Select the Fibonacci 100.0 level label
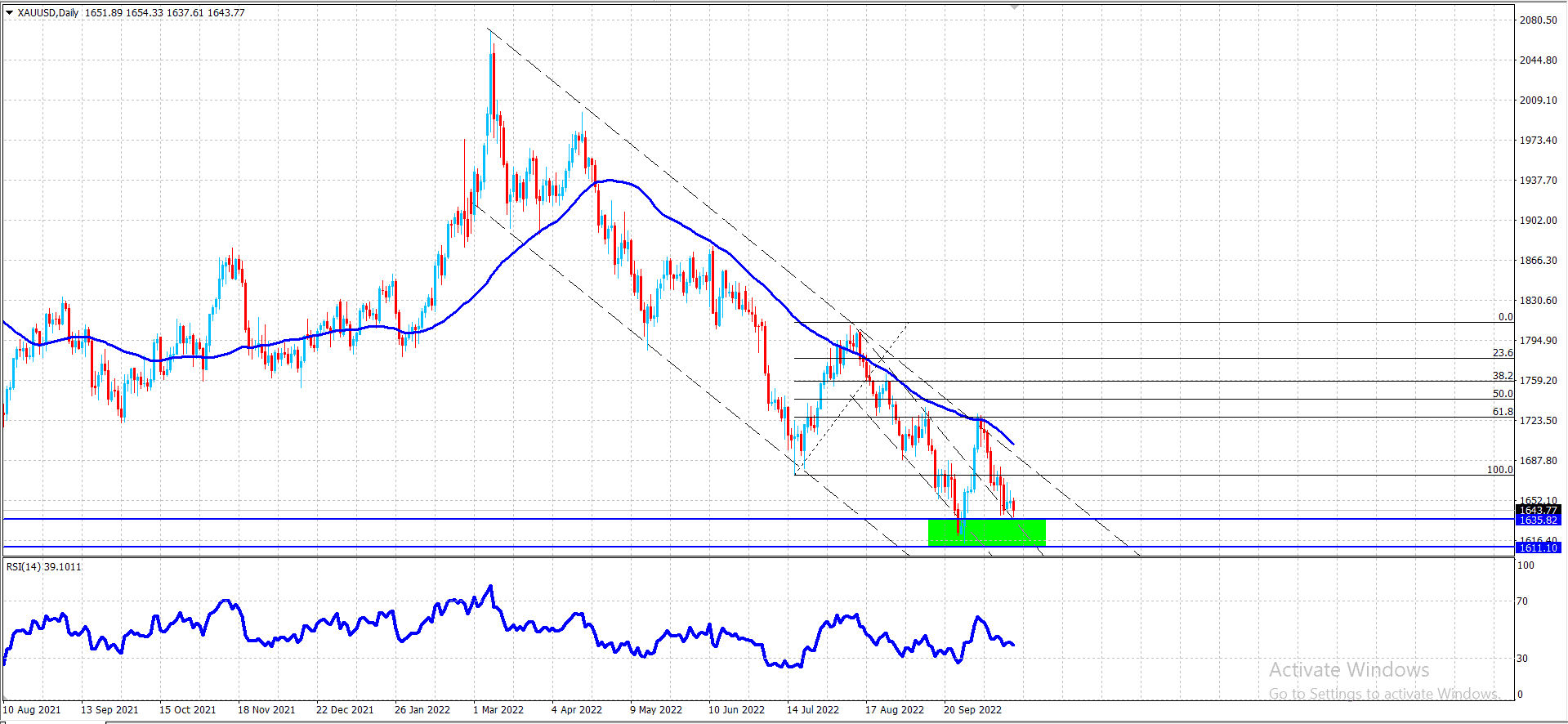The width and height of the screenshot is (1568, 724). tap(1500, 470)
